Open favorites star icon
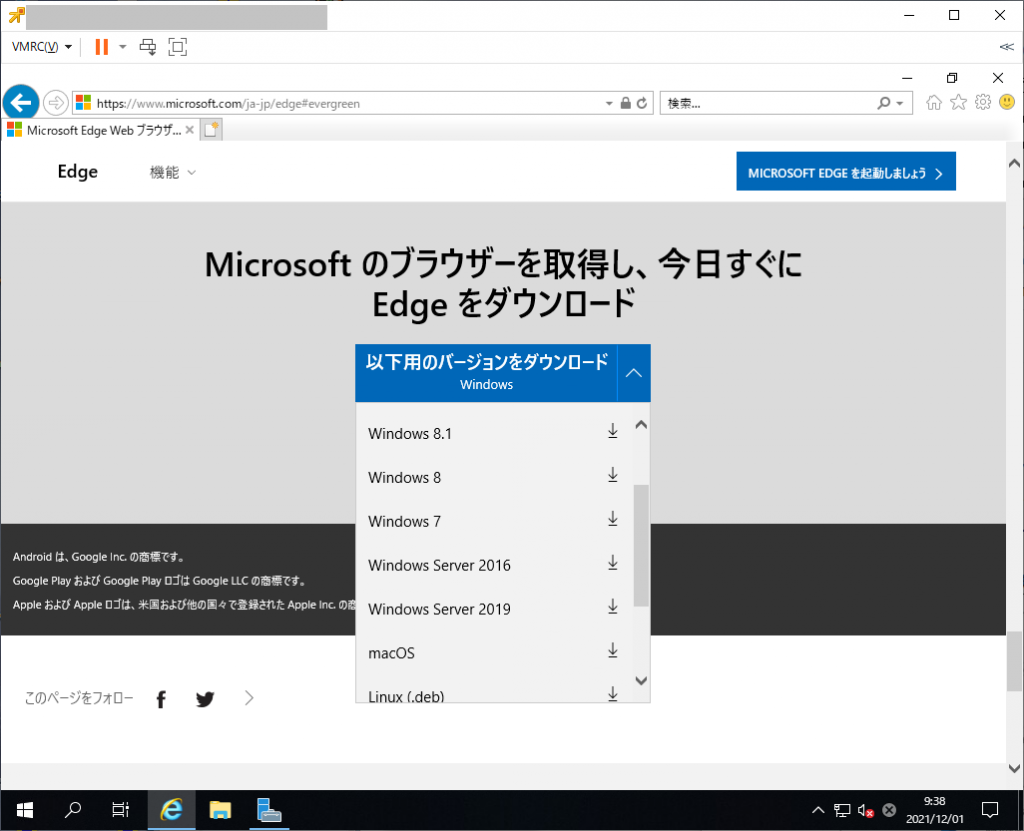The image size is (1024, 831). pyautogui.click(x=958, y=103)
